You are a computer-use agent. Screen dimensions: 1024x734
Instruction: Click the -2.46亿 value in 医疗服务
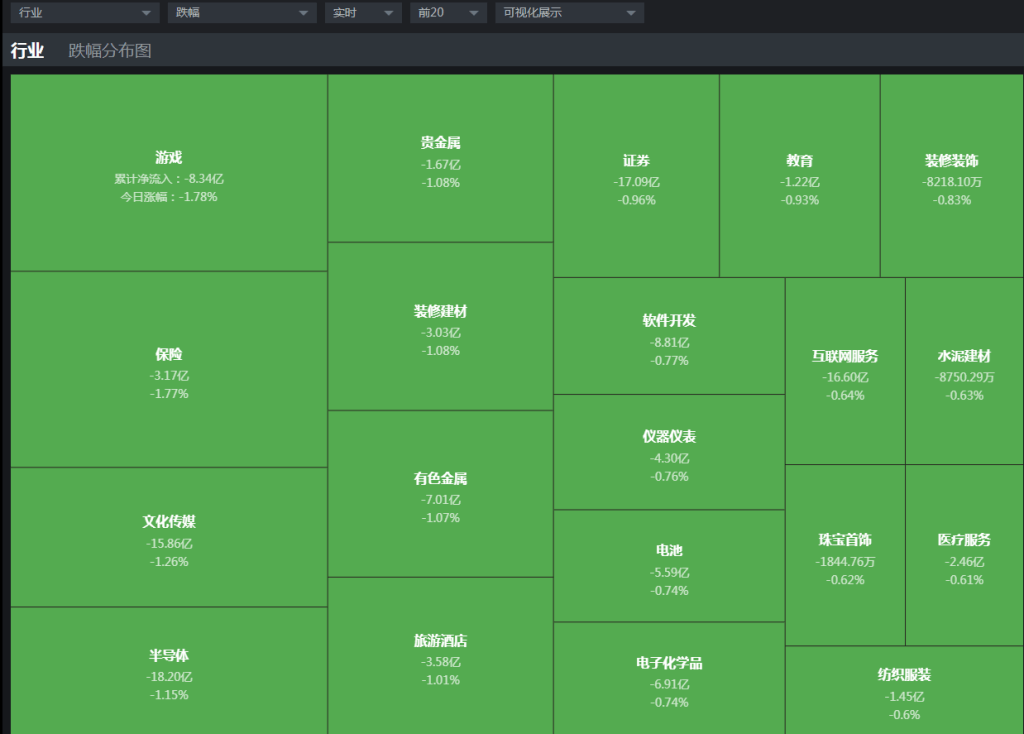click(964, 562)
